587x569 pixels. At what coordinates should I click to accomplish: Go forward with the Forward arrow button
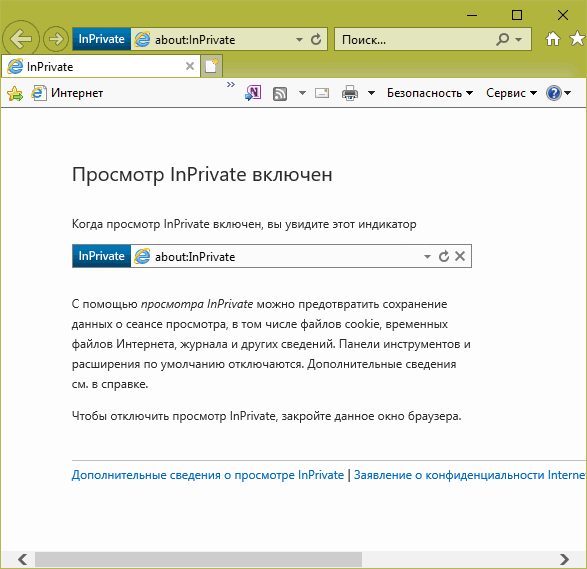pyautogui.click(x=56, y=39)
